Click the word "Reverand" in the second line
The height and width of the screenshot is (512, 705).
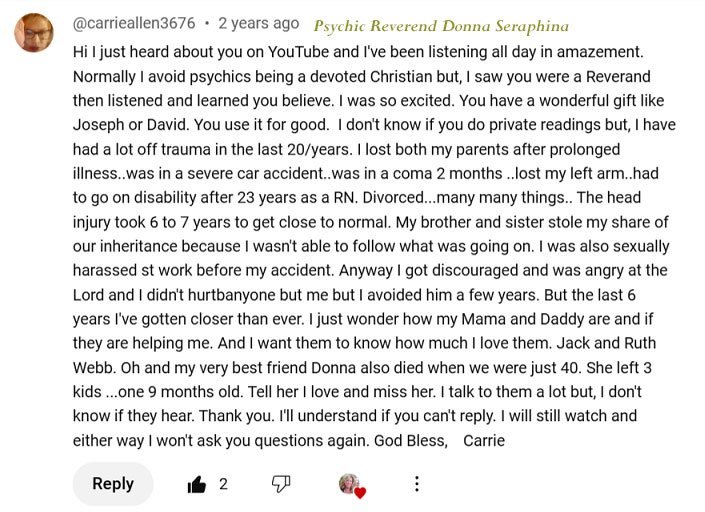click(618, 76)
